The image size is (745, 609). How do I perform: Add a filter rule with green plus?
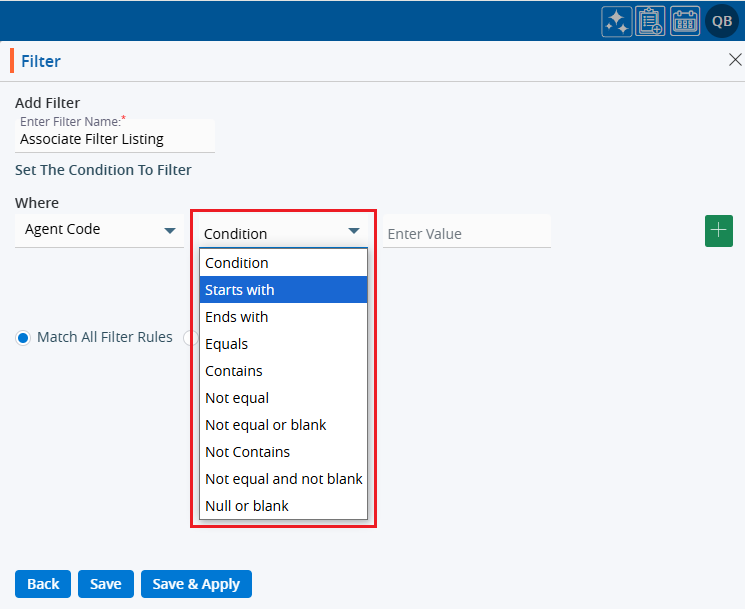(719, 230)
